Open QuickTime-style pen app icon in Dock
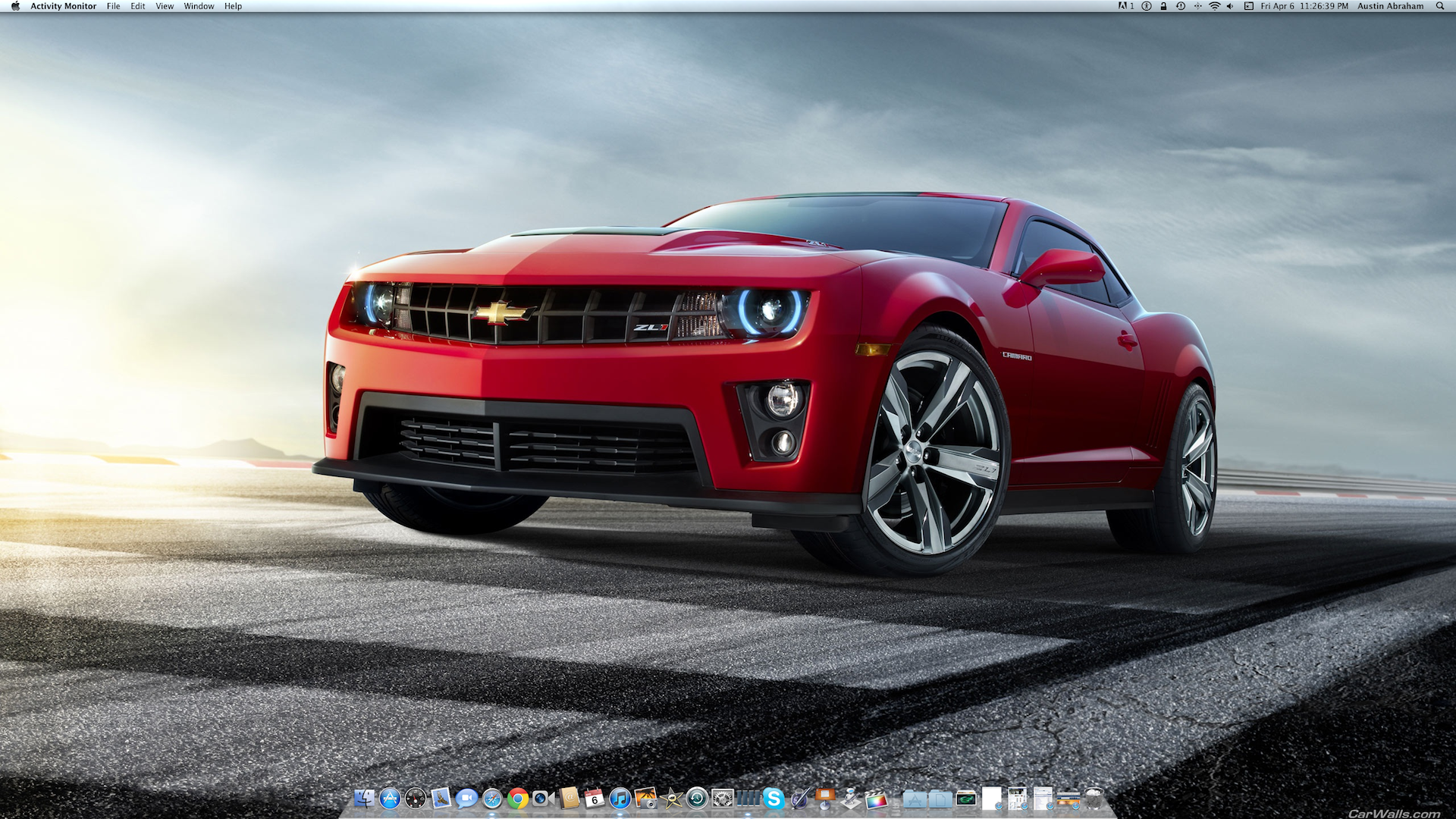This screenshot has width=1456, height=819. tap(799, 798)
